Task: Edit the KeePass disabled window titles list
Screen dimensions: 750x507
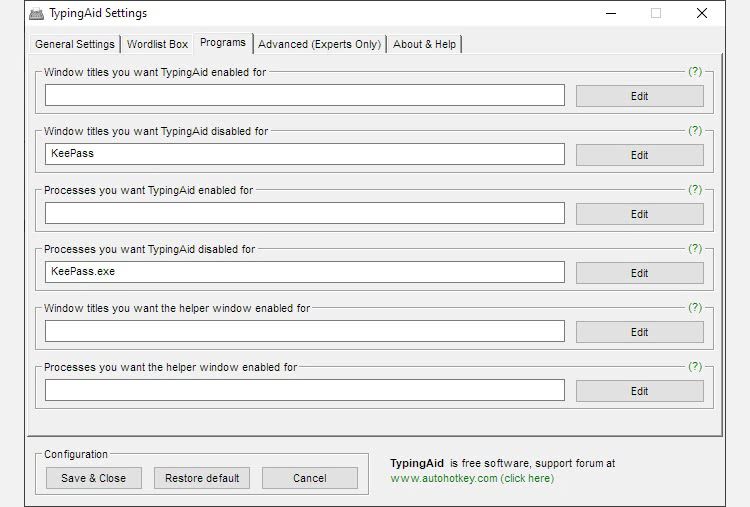Action: 639,155
